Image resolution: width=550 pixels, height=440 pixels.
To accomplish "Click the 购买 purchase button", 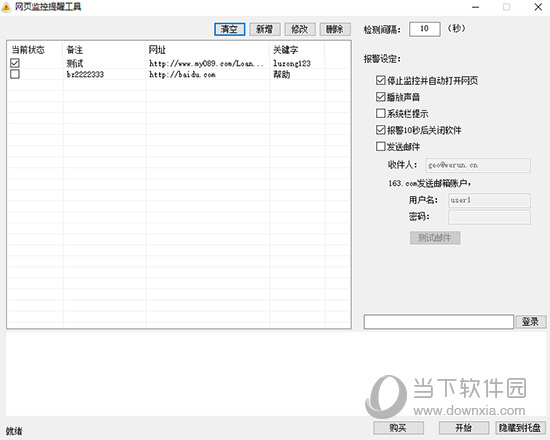I will 398,428.
